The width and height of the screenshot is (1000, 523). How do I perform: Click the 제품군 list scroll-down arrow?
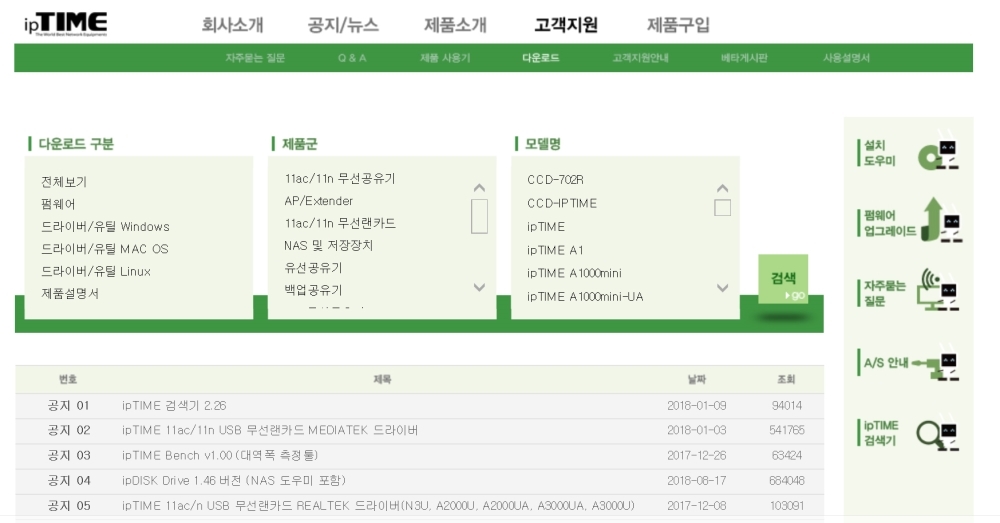[480, 288]
